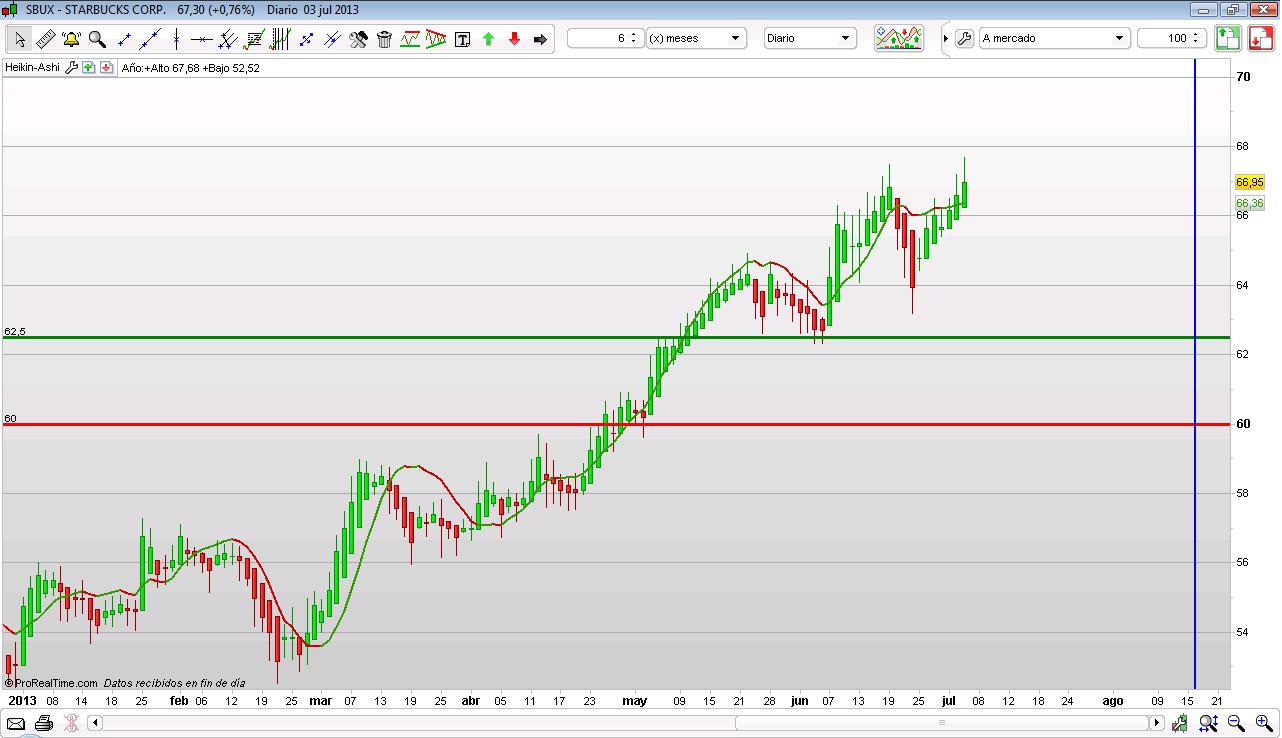Click the horizontal scrollbar left arrow
Screen dimensions: 1282x738
(95, 723)
